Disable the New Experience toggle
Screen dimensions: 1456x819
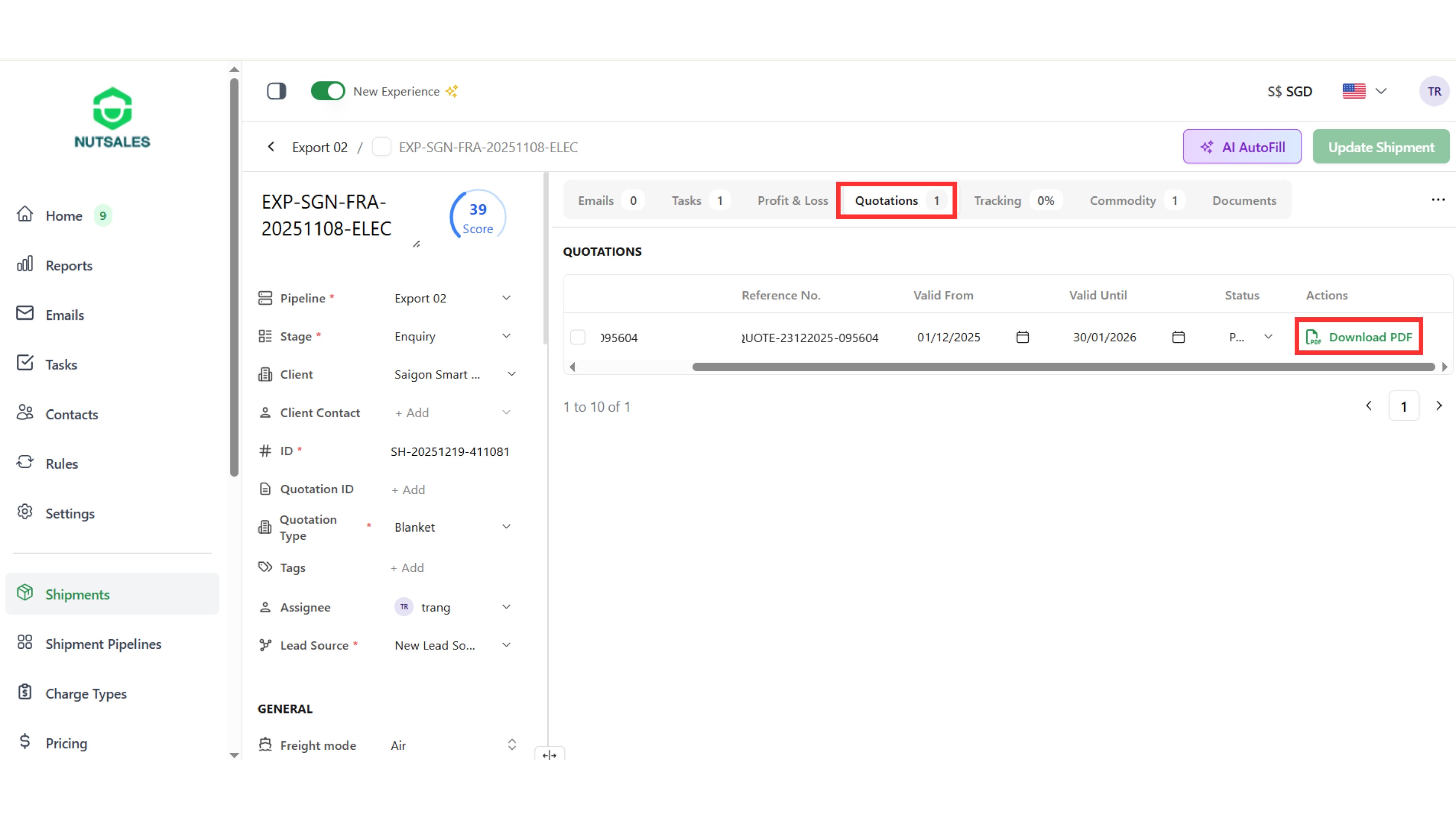328,91
